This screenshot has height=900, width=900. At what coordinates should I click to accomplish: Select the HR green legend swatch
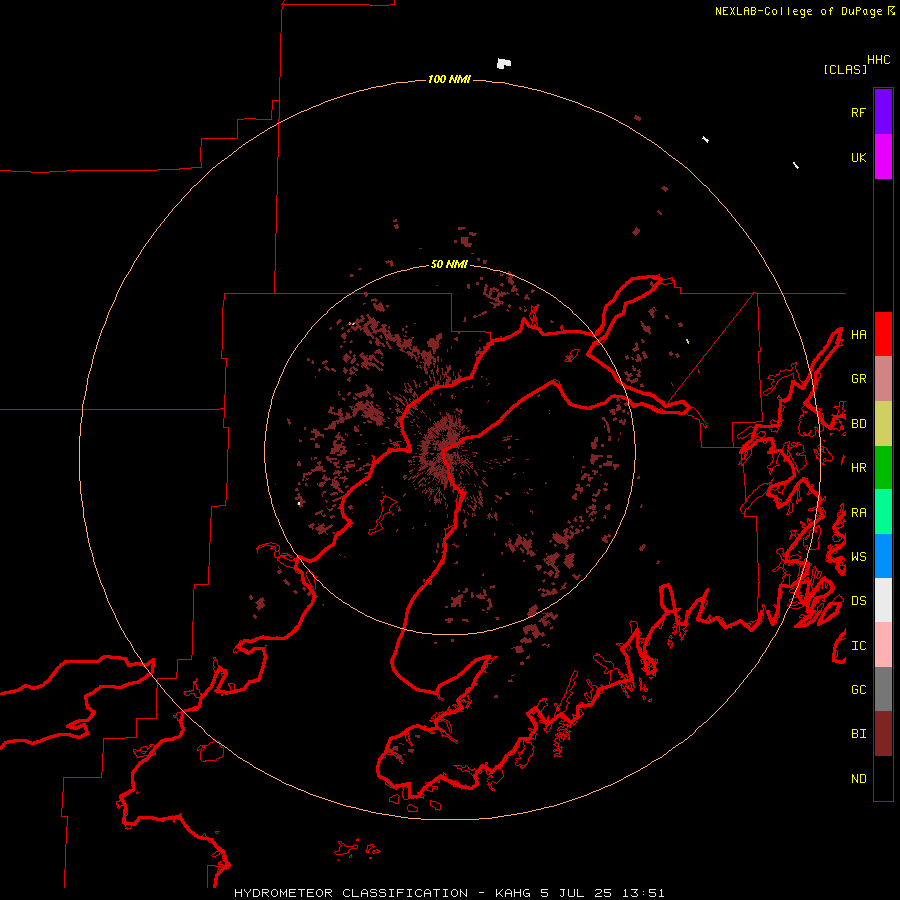[883, 468]
